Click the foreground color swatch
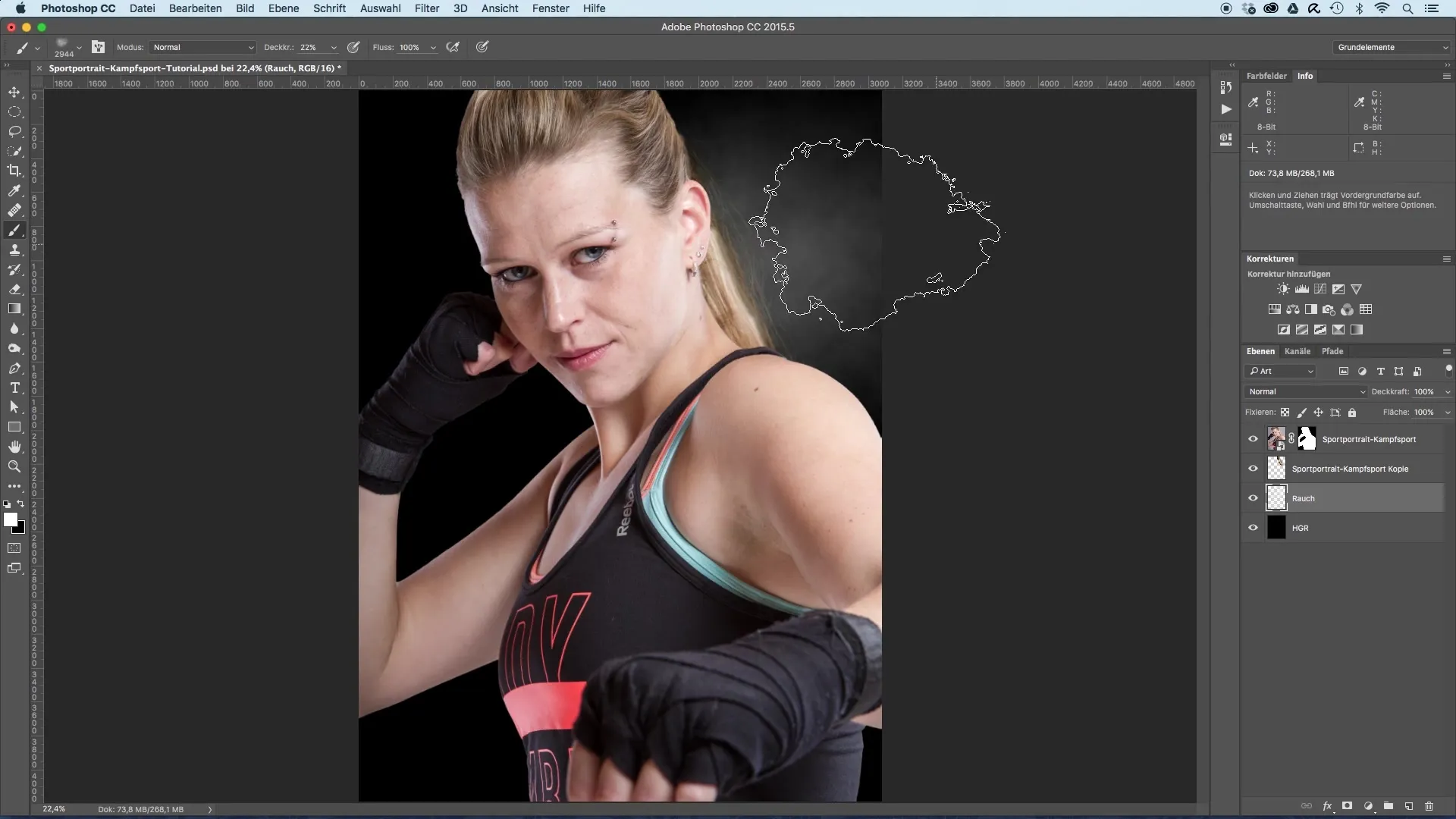The height and width of the screenshot is (819, 1456). tap(10, 519)
